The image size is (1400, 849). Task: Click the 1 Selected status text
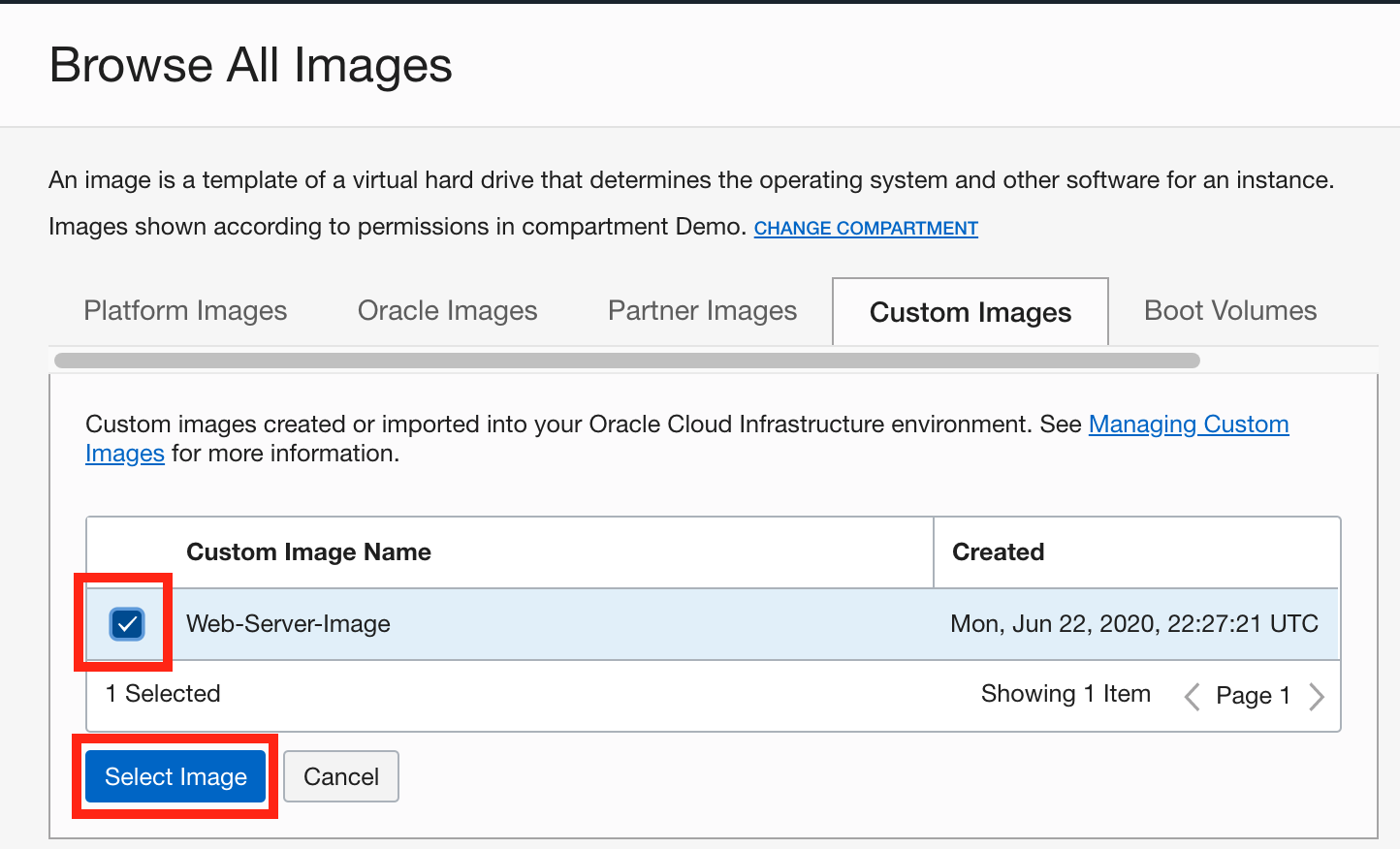click(x=163, y=694)
